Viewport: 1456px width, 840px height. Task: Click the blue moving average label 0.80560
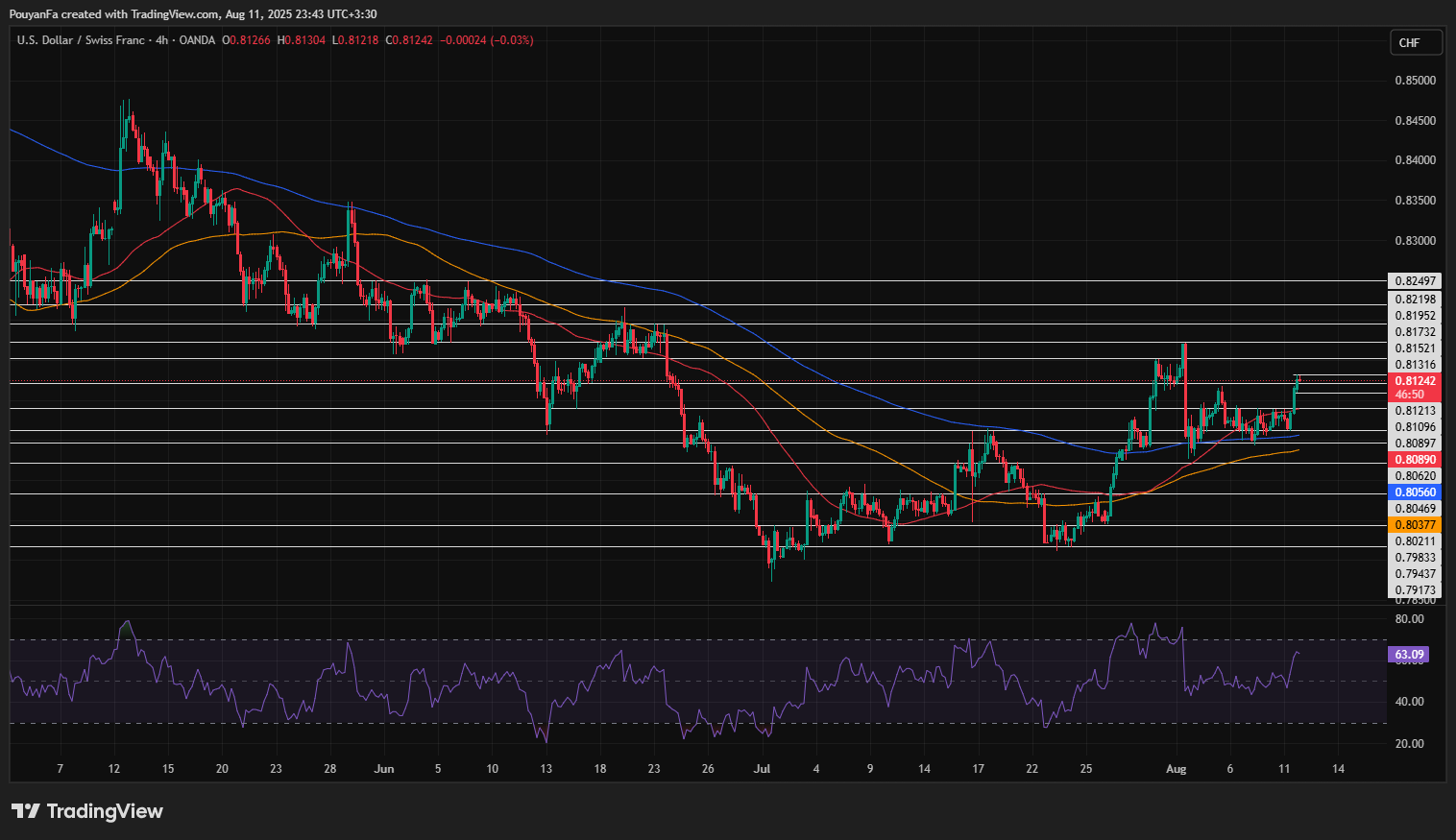pyautogui.click(x=1415, y=492)
